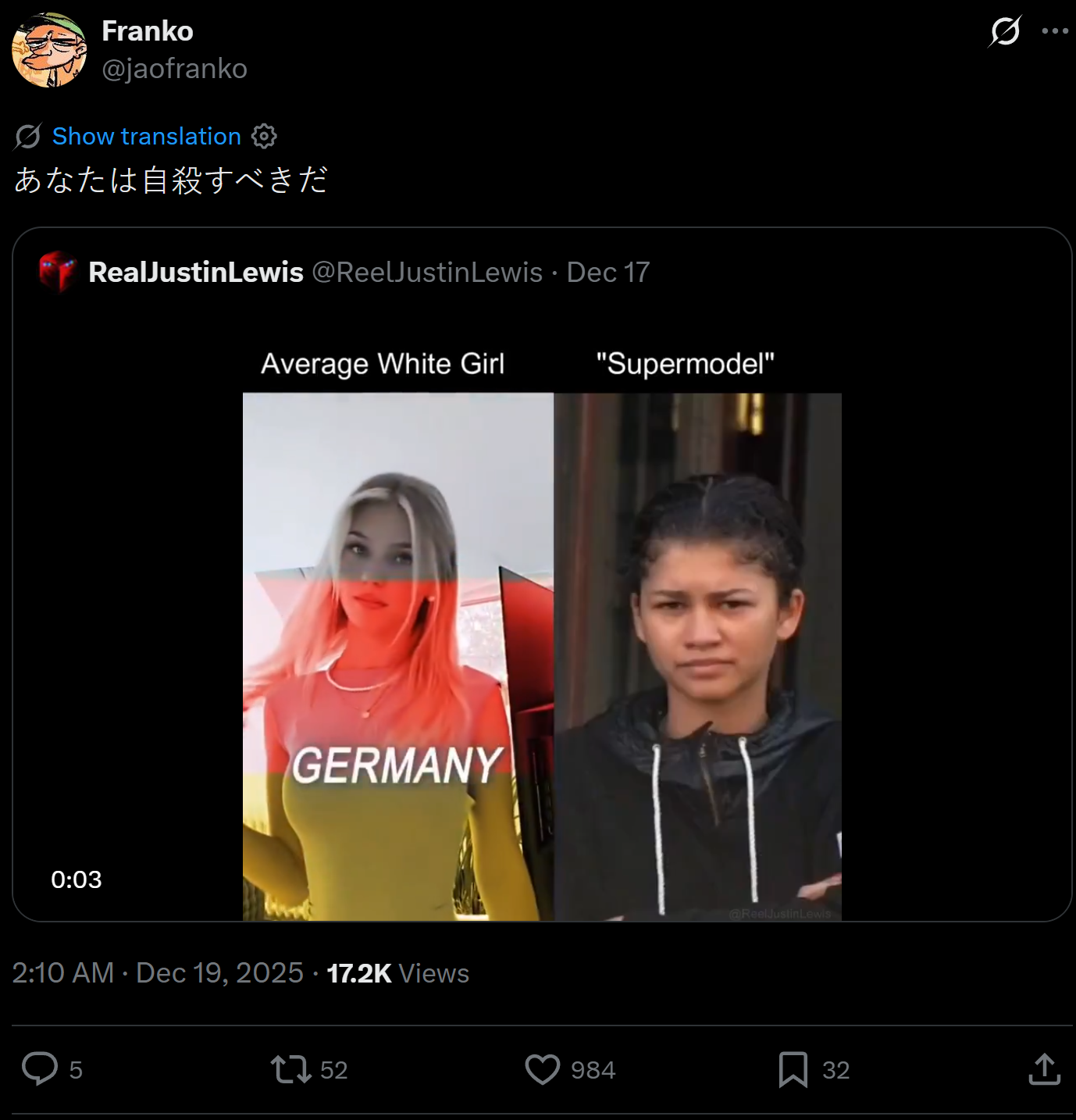Repost using the retweet arrows icon
Viewport: 1076px width, 1120px height.
click(x=291, y=1069)
